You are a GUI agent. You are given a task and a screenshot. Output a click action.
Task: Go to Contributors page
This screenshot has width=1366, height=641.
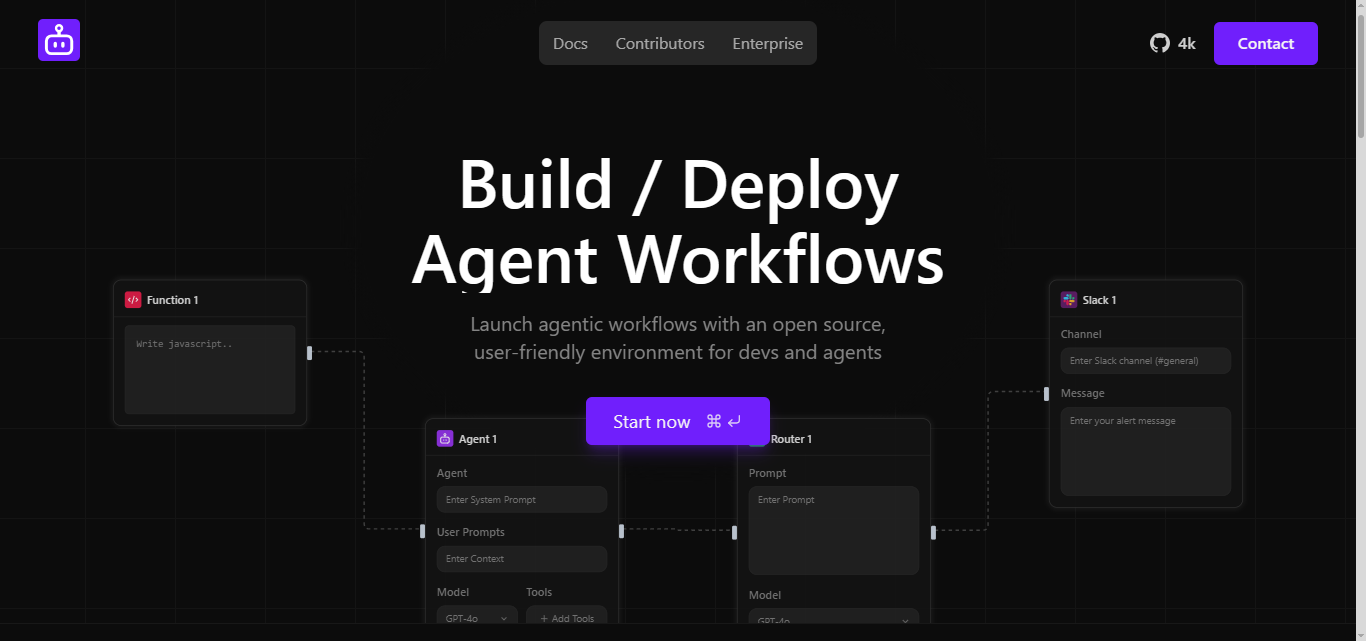pyautogui.click(x=660, y=44)
